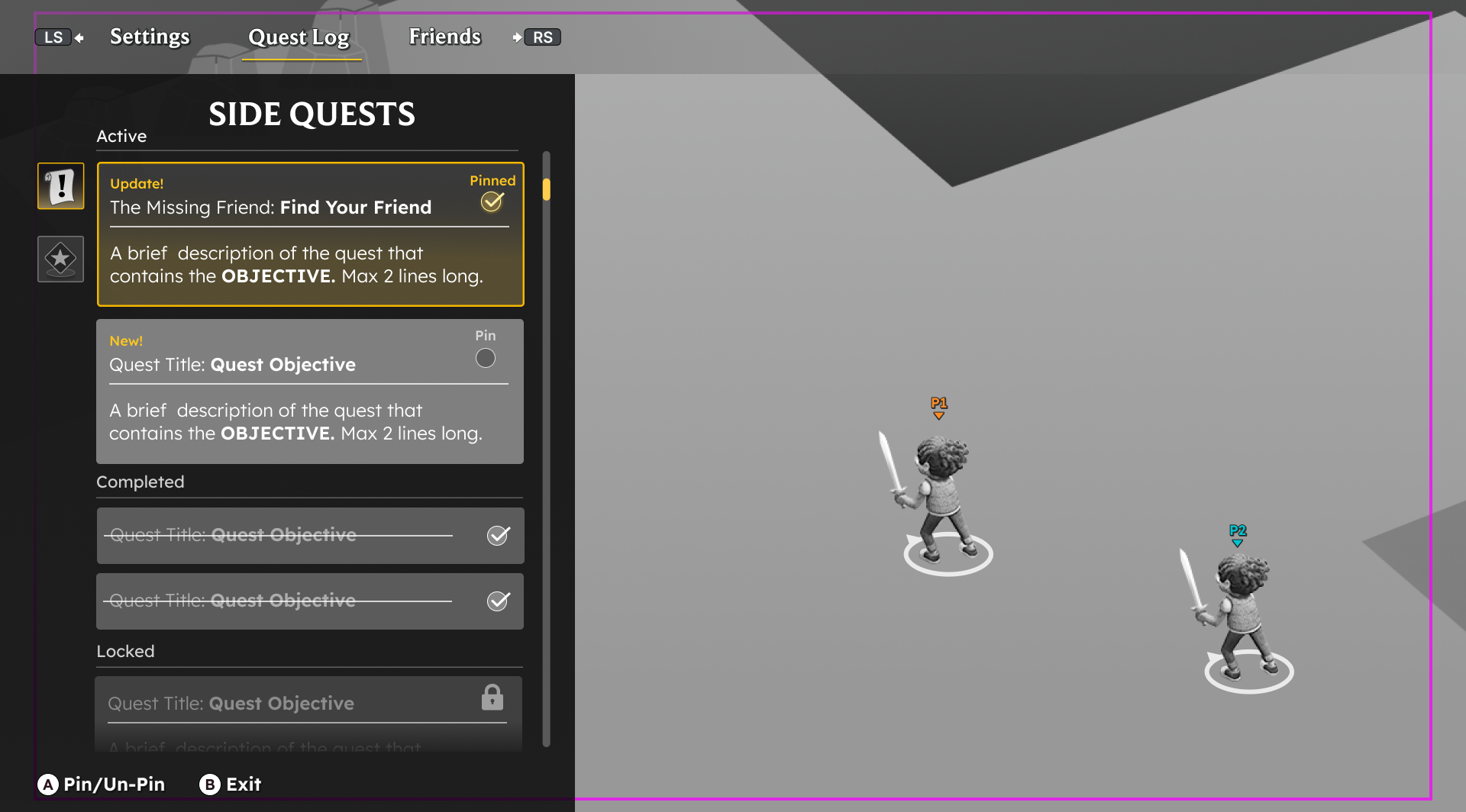Select The Missing Friend: Find Your Friend quest

click(311, 234)
